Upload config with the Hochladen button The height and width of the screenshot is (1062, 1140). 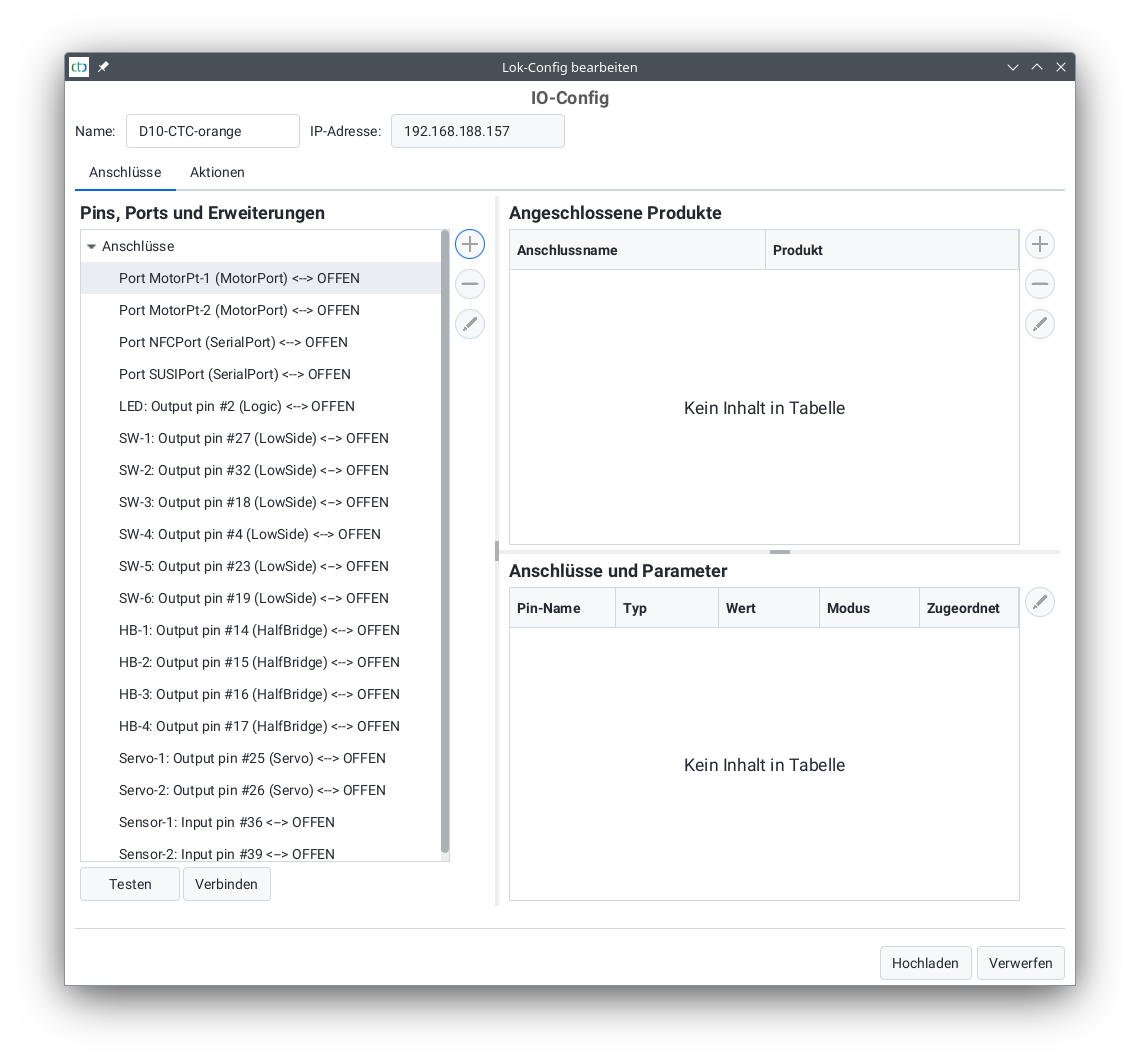tap(925, 962)
